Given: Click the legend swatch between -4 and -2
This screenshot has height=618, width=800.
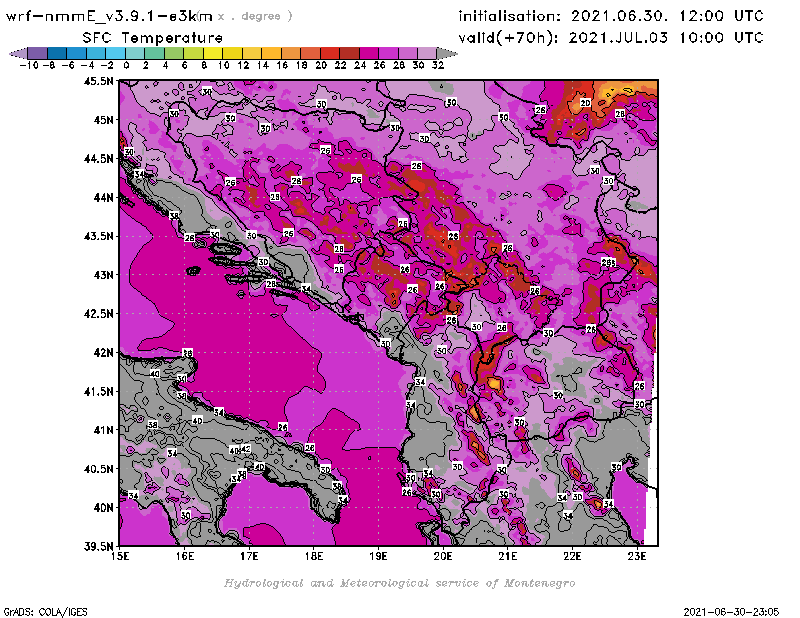Looking at the screenshot, I should [96, 53].
